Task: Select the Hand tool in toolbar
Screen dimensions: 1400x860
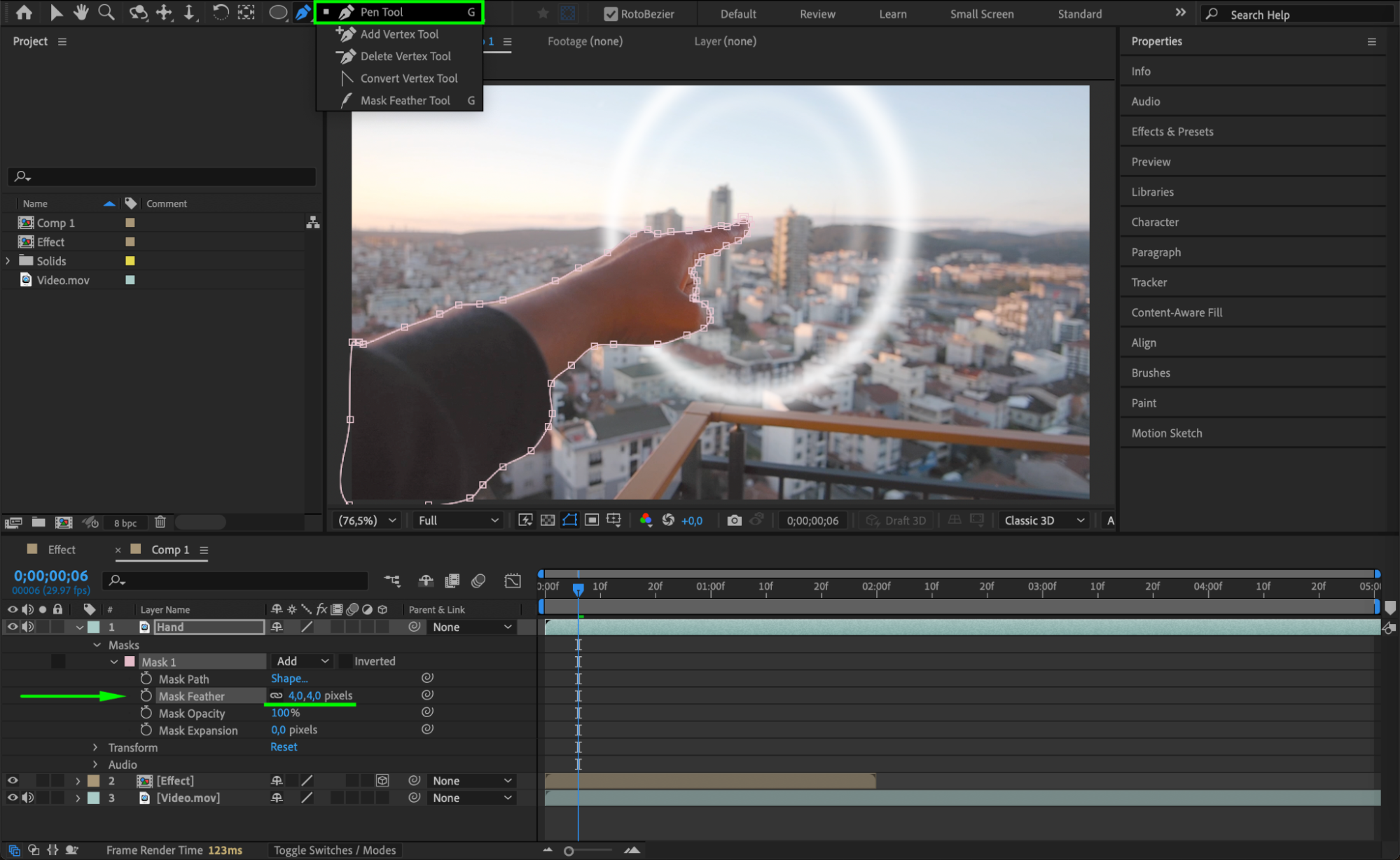Action: click(x=81, y=12)
